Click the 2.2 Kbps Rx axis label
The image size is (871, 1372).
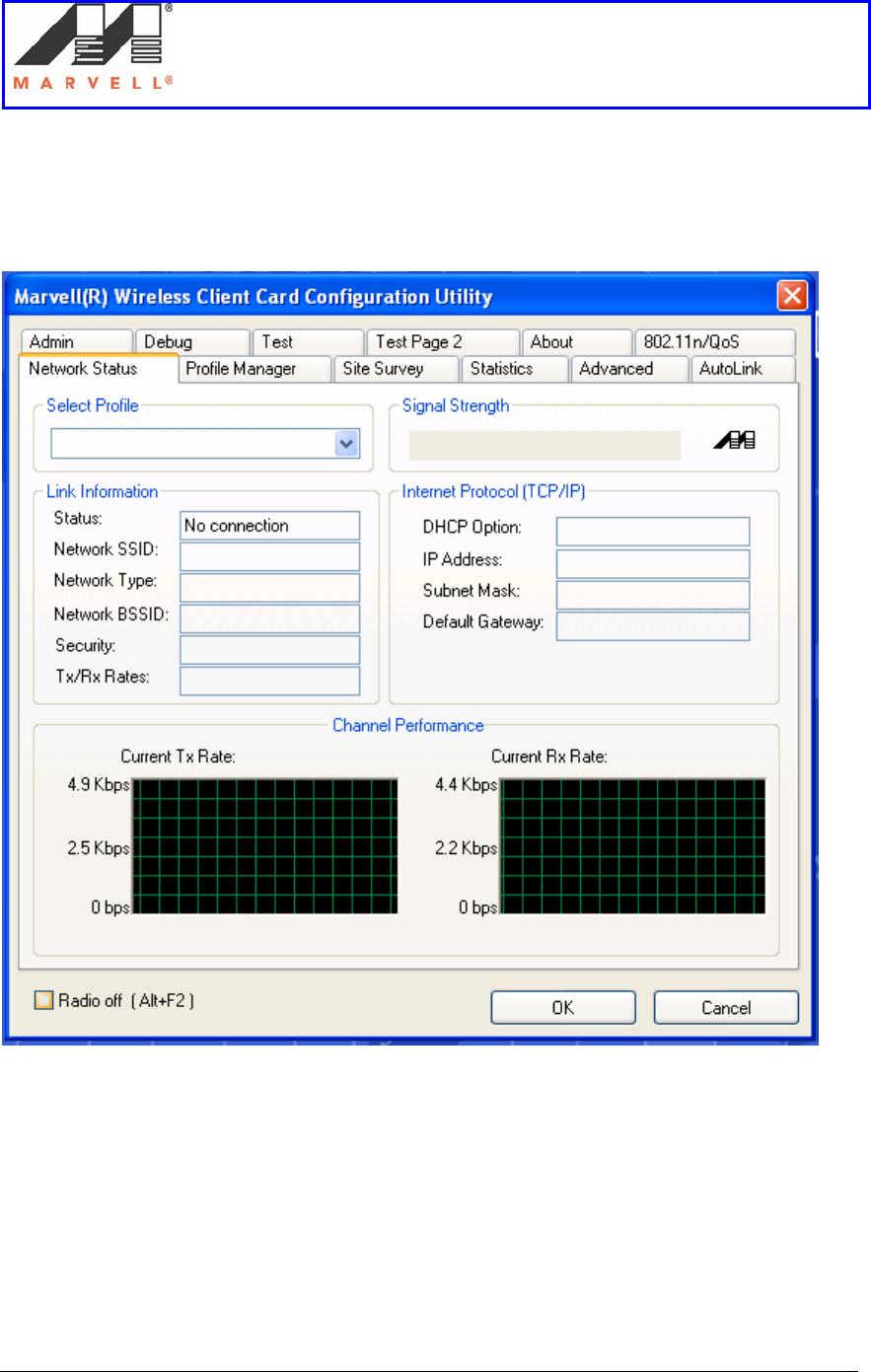[467, 848]
